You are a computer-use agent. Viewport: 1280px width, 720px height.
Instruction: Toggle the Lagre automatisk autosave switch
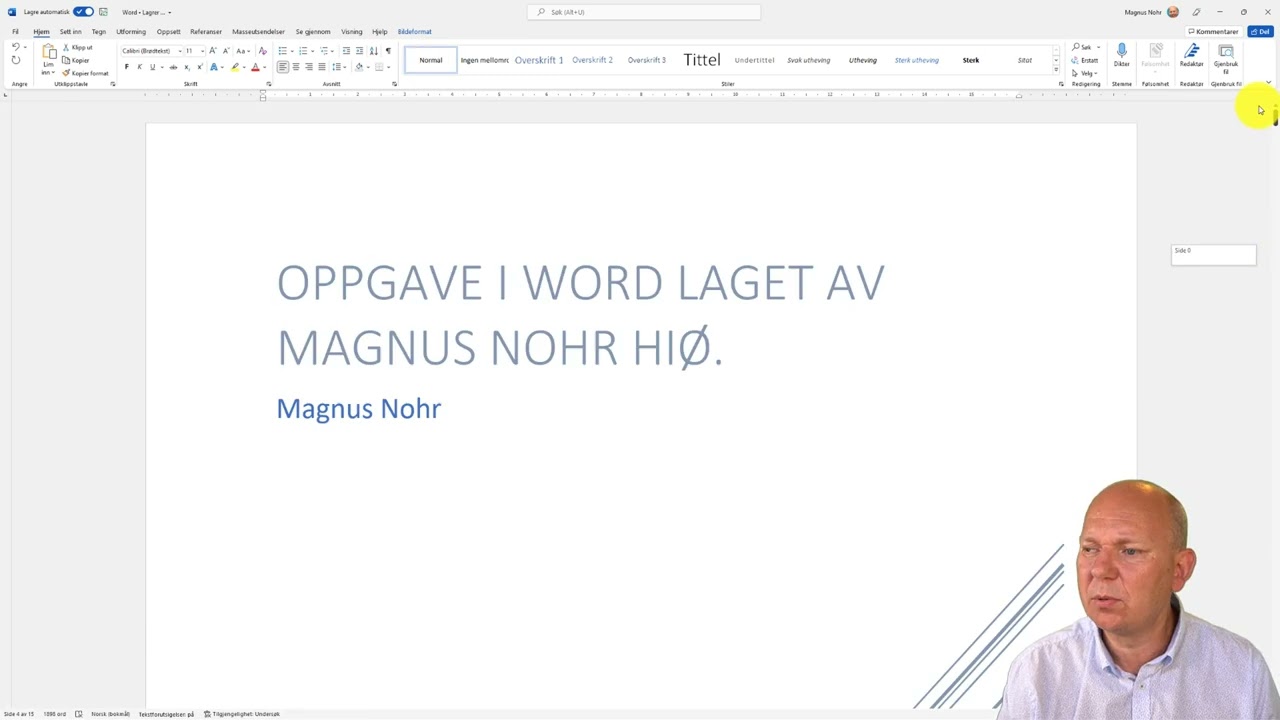(84, 12)
